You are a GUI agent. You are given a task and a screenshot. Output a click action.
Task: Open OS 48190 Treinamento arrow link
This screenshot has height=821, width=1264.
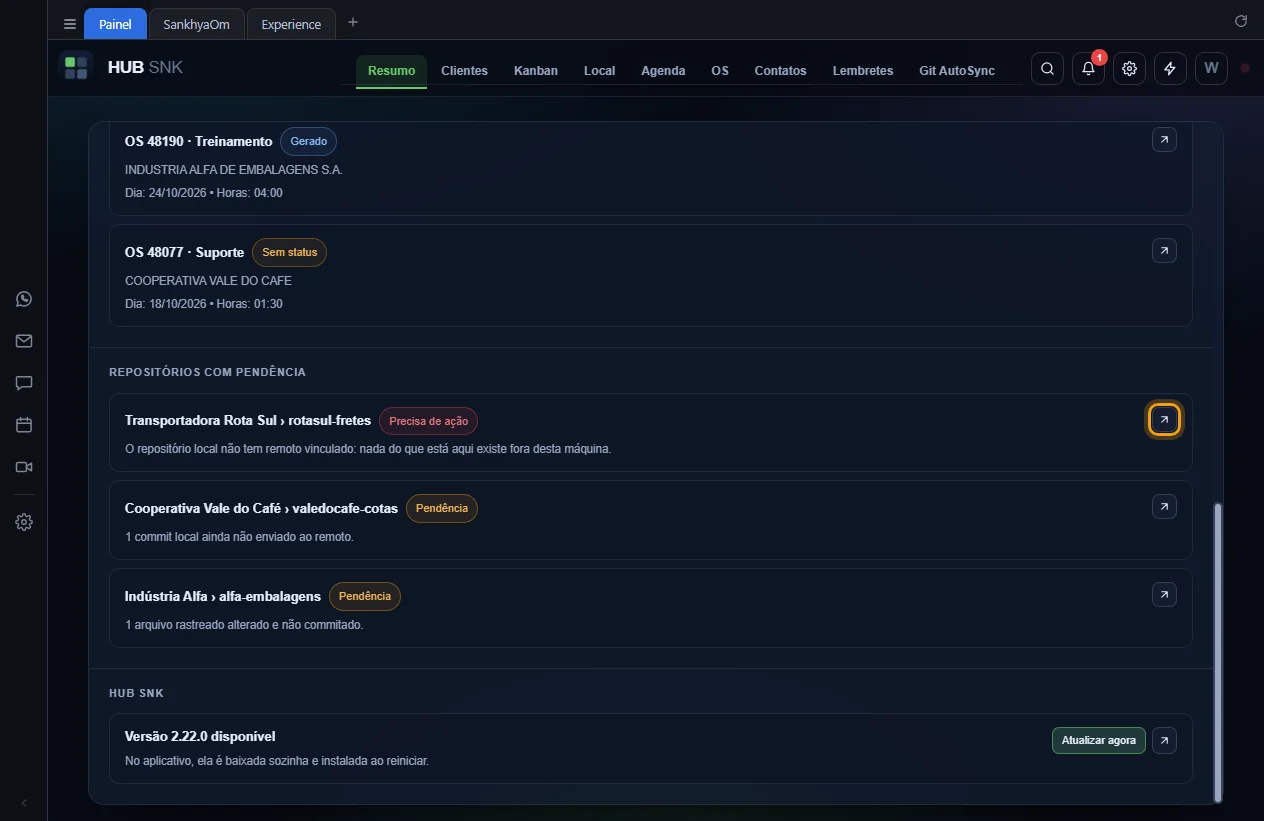(x=1164, y=139)
